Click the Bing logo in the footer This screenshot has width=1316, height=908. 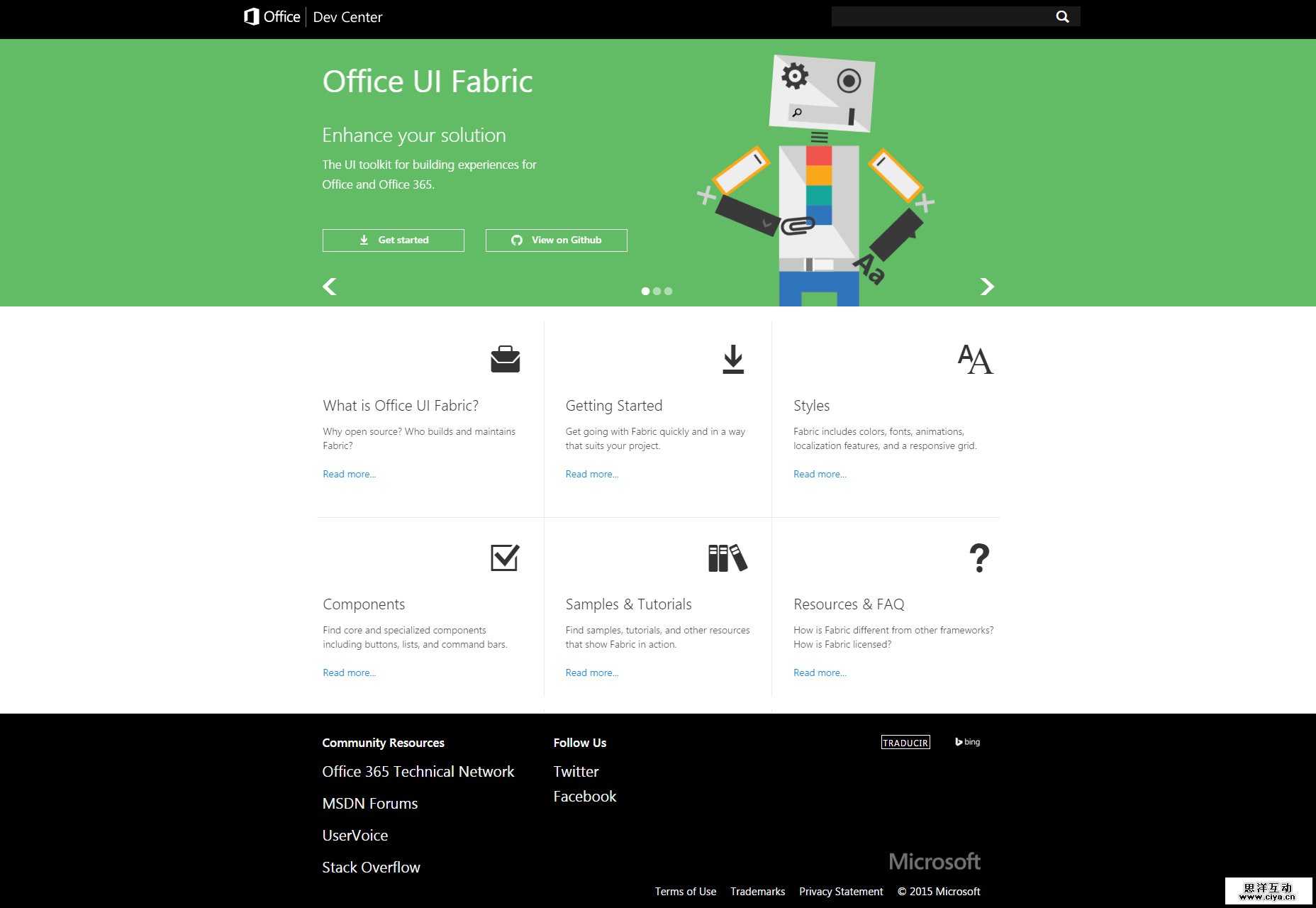[966, 742]
